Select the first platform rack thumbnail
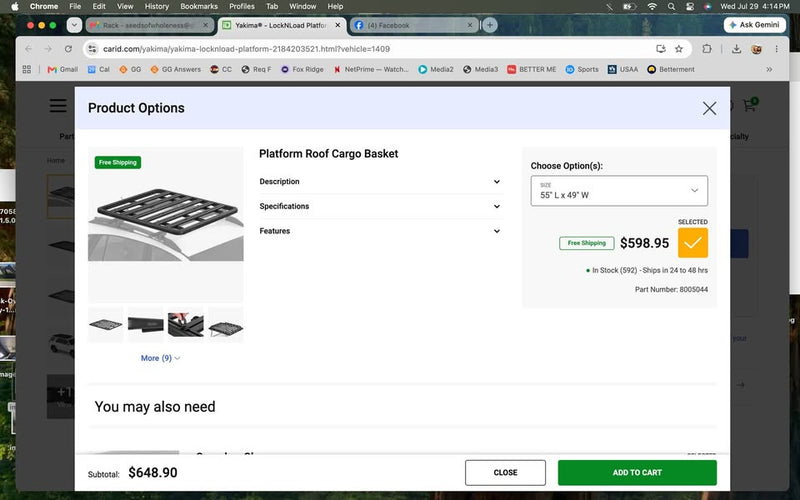Image resolution: width=800 pixels, height=500 pixels. click(106, 324)
